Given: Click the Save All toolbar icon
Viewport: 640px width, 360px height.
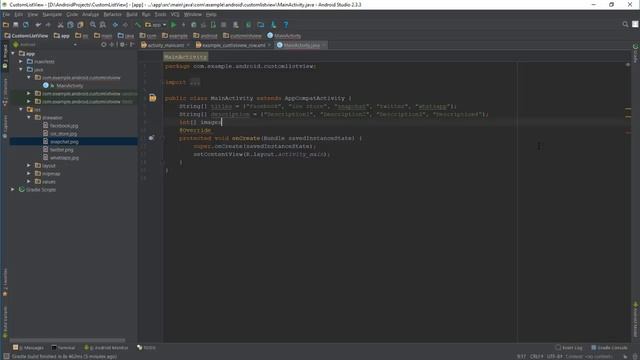Looking at the screenshot, I should coord(16,25).
